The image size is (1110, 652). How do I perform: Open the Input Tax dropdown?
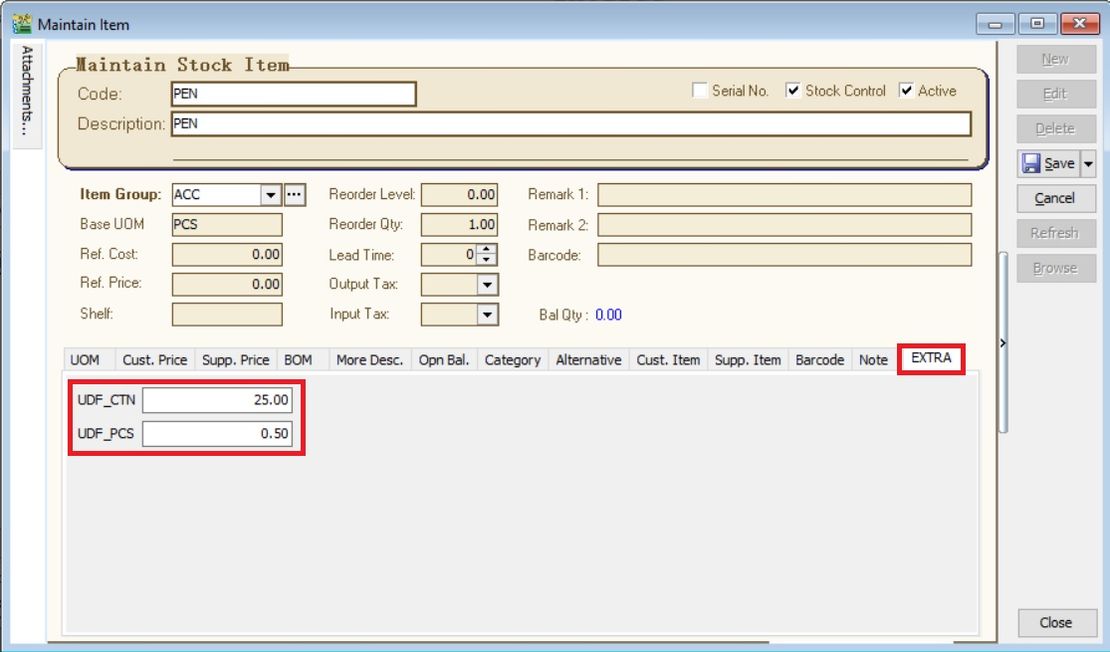pyautogui.click(x=487, y=315)
